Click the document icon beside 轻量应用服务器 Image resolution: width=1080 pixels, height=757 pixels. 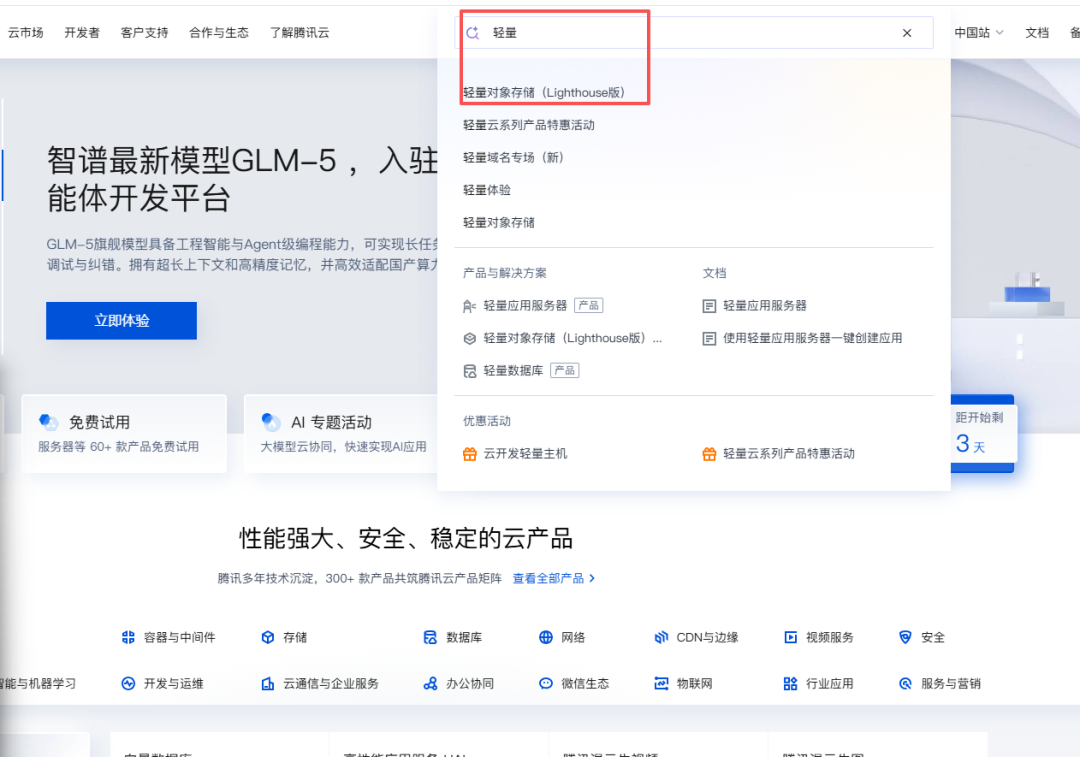(709, 306)
